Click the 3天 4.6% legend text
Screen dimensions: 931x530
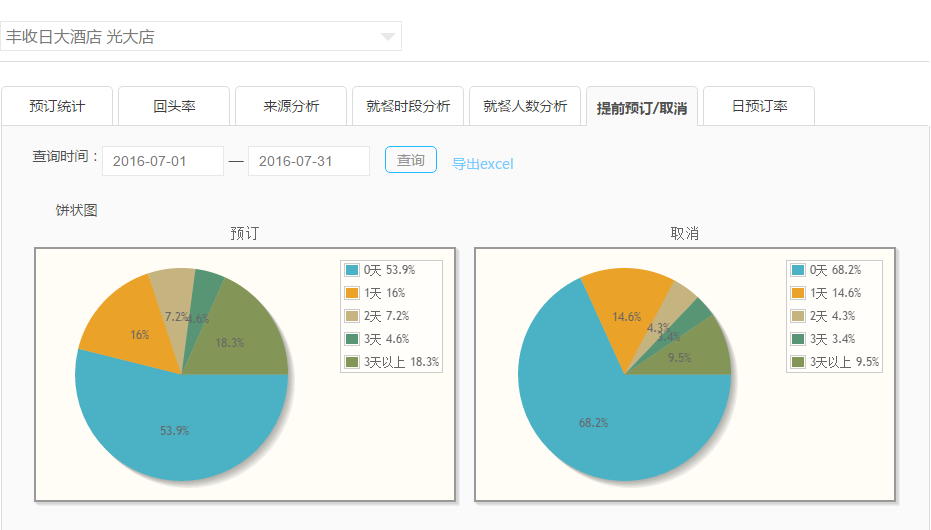387,339
